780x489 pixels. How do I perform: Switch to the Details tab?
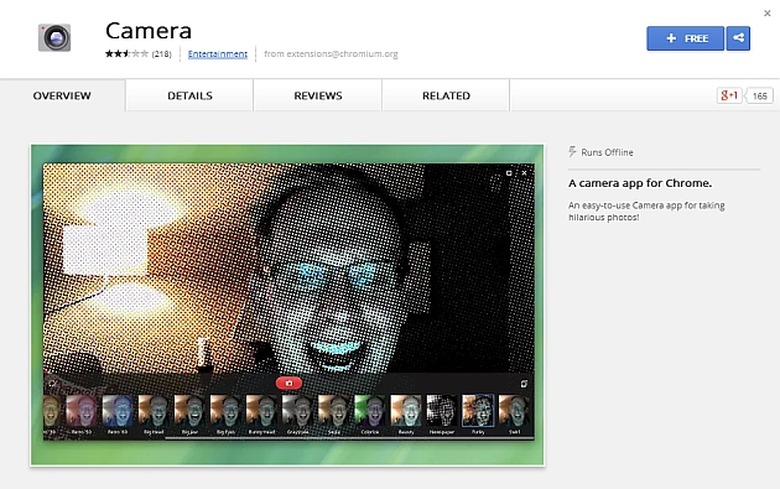point(189,96)
